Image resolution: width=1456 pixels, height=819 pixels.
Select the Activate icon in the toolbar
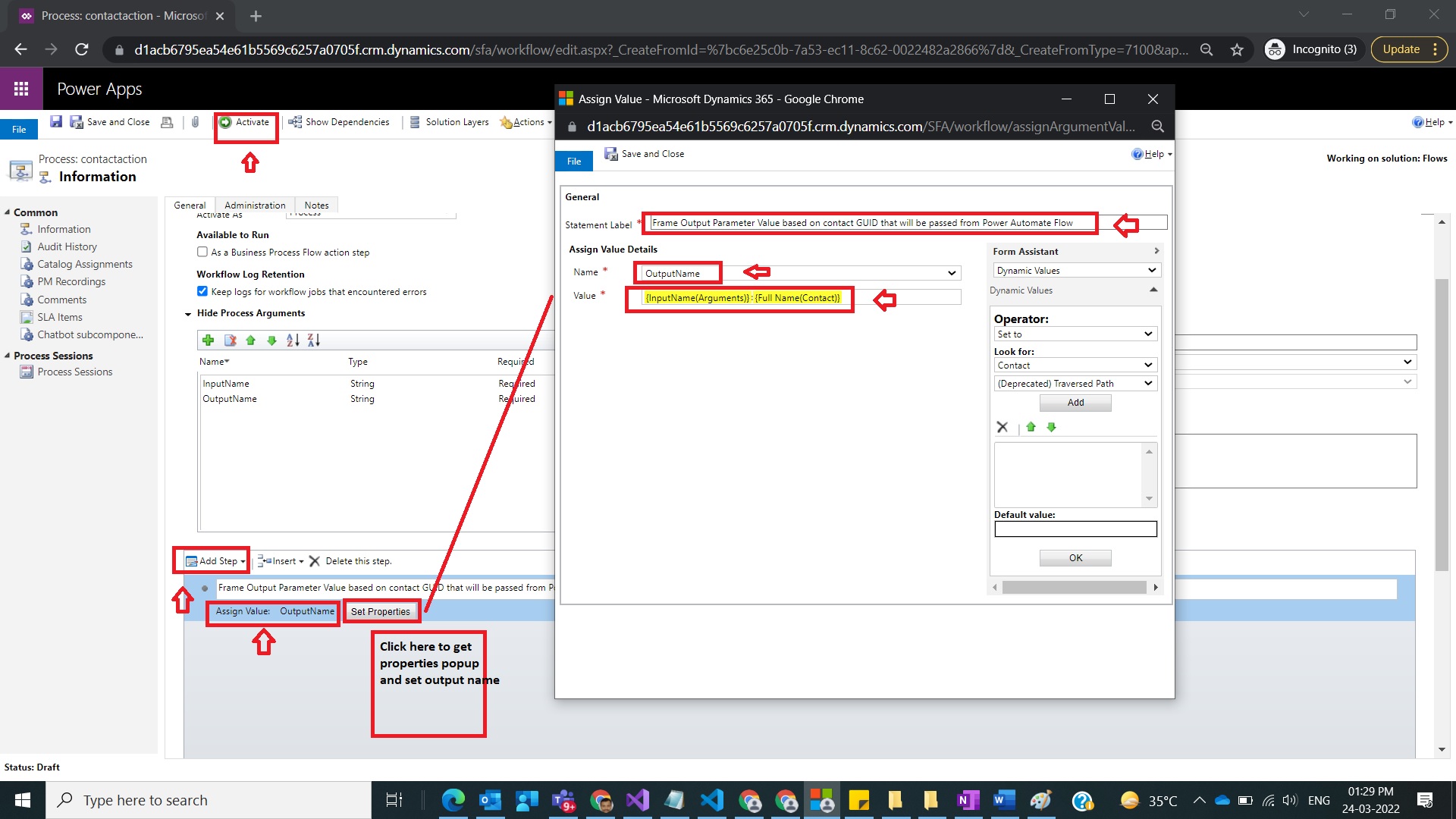pyautogui.click(x=225, y=121)
